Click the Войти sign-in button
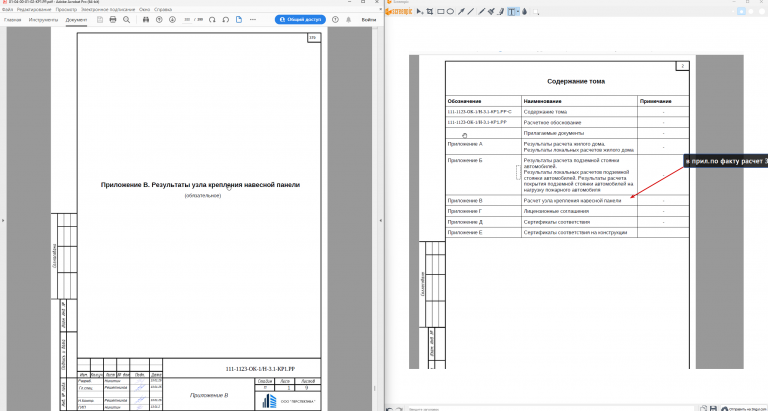 coord(369,20)
